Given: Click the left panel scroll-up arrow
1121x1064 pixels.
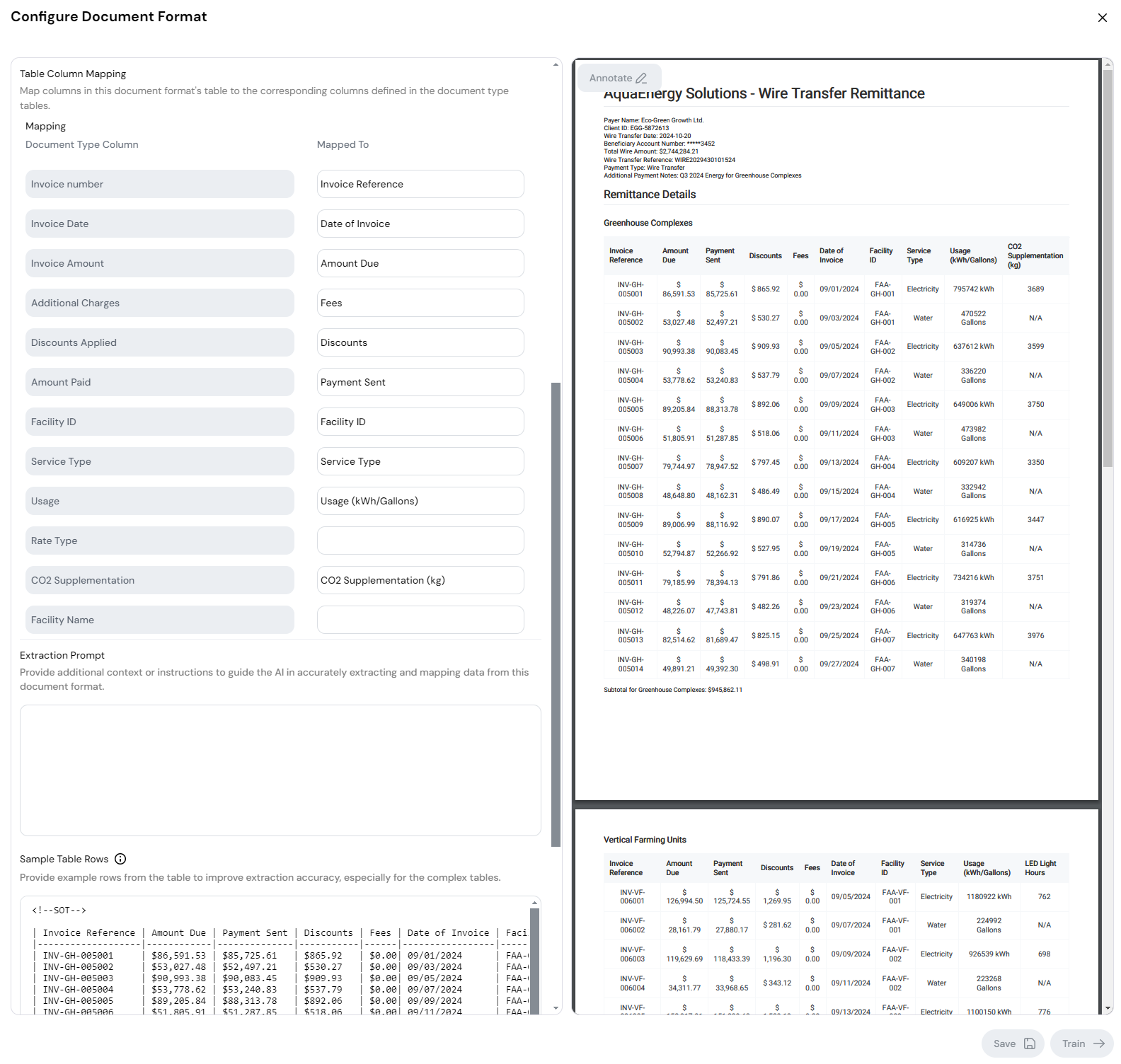Looking at the screenshot, I should [556, 64].
